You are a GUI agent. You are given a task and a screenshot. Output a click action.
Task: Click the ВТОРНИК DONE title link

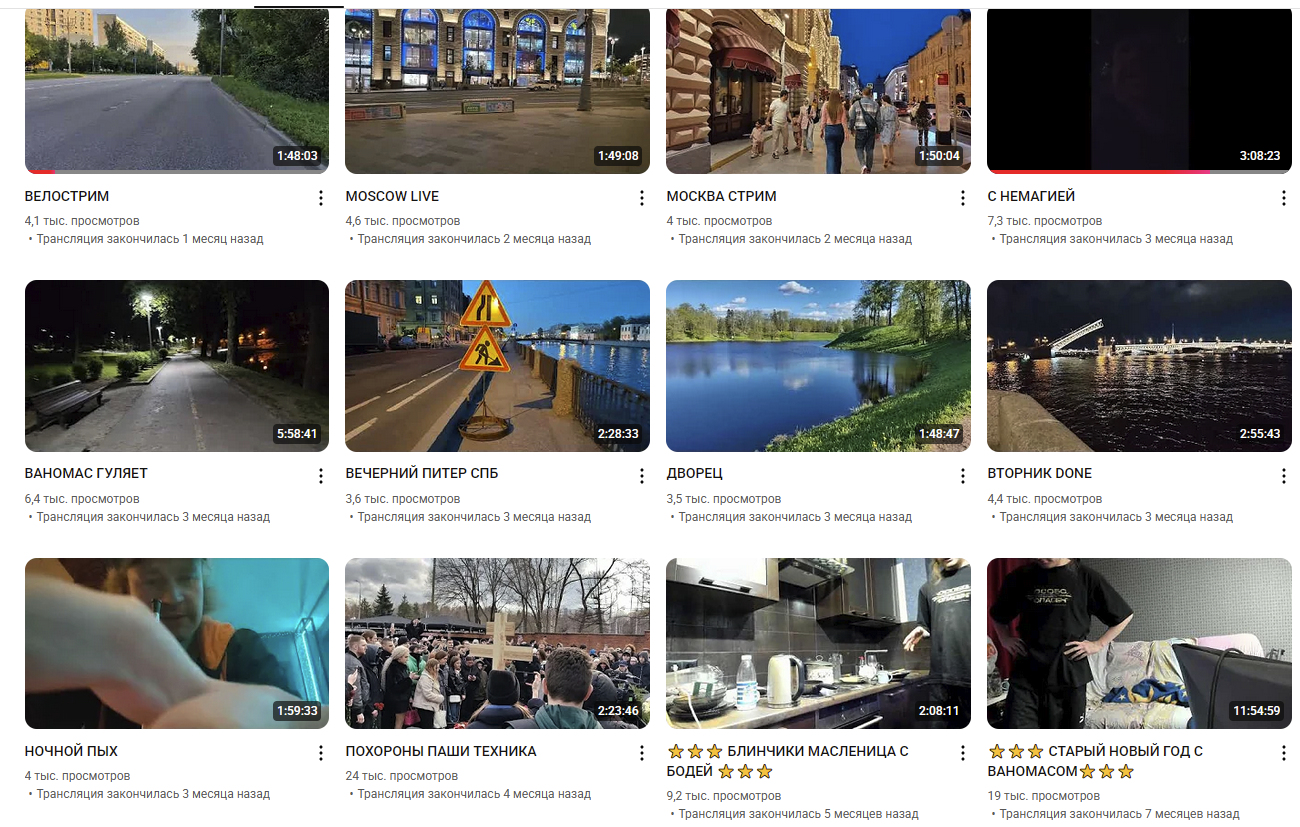[x=1039, y=473]
